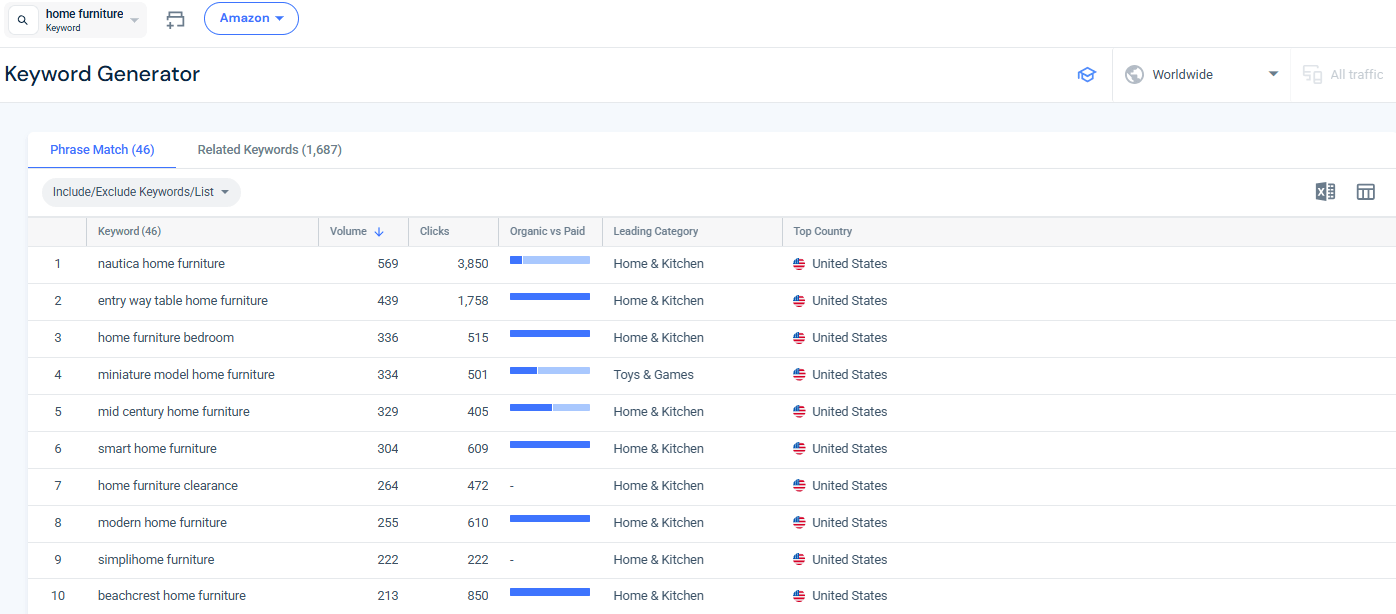Click US flag in nautica row
This screenshot has height=614, width=1396.
799,264
